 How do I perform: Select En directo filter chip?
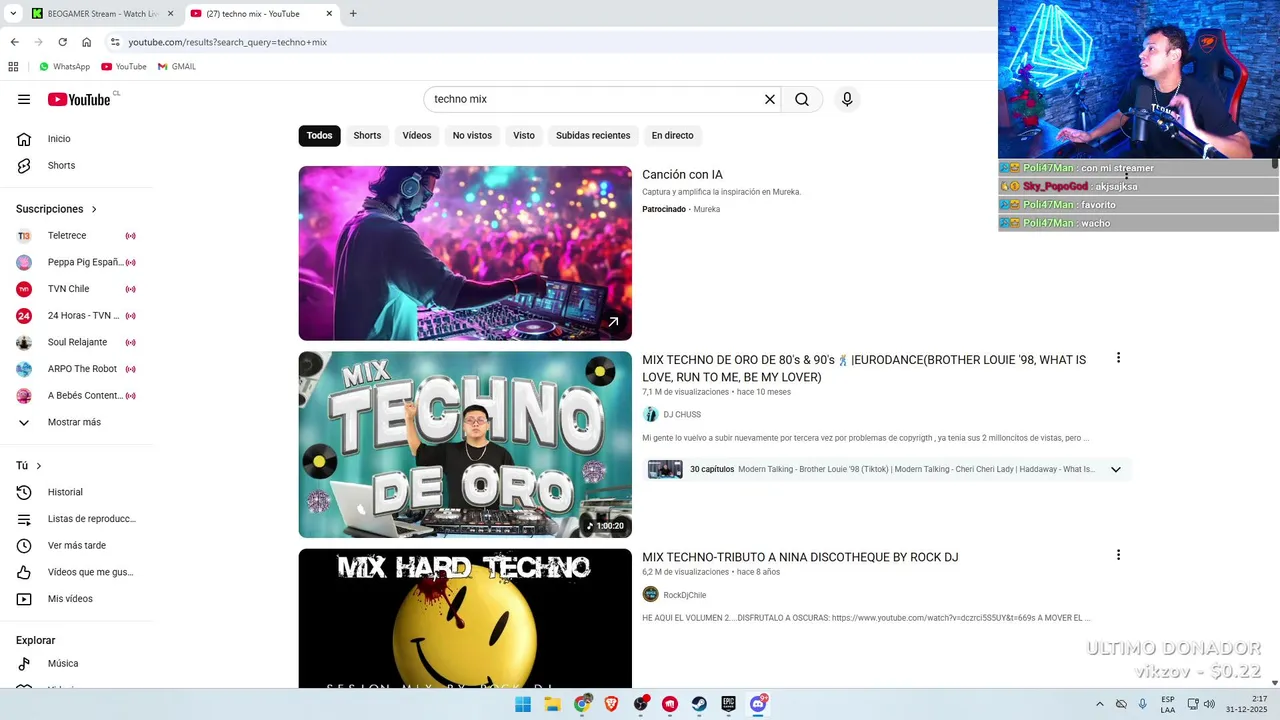click(672, 135)
